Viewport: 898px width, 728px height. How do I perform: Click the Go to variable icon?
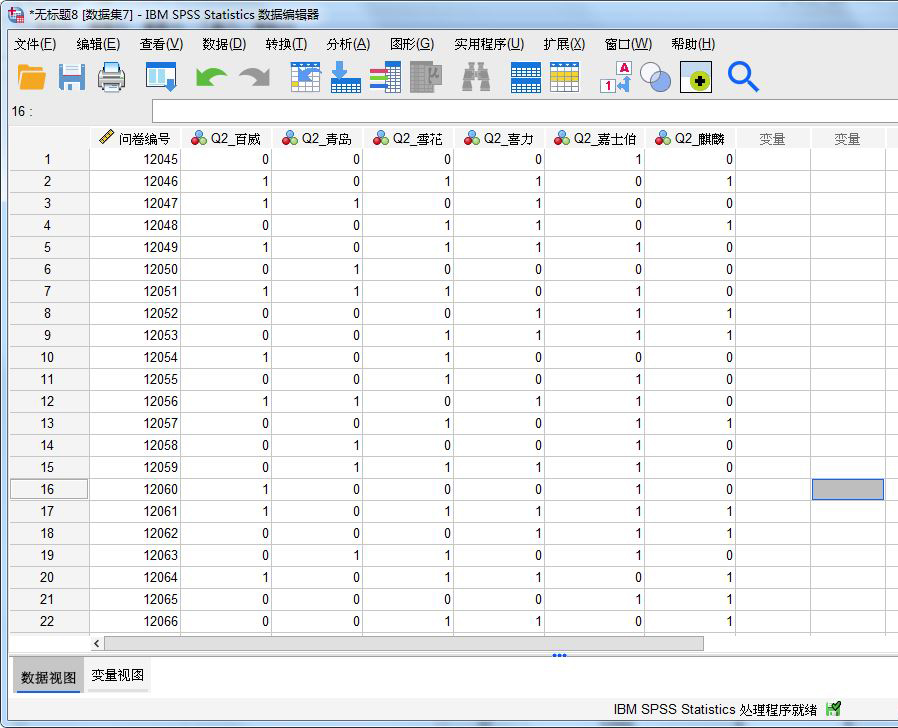click(x=346, y=77)
